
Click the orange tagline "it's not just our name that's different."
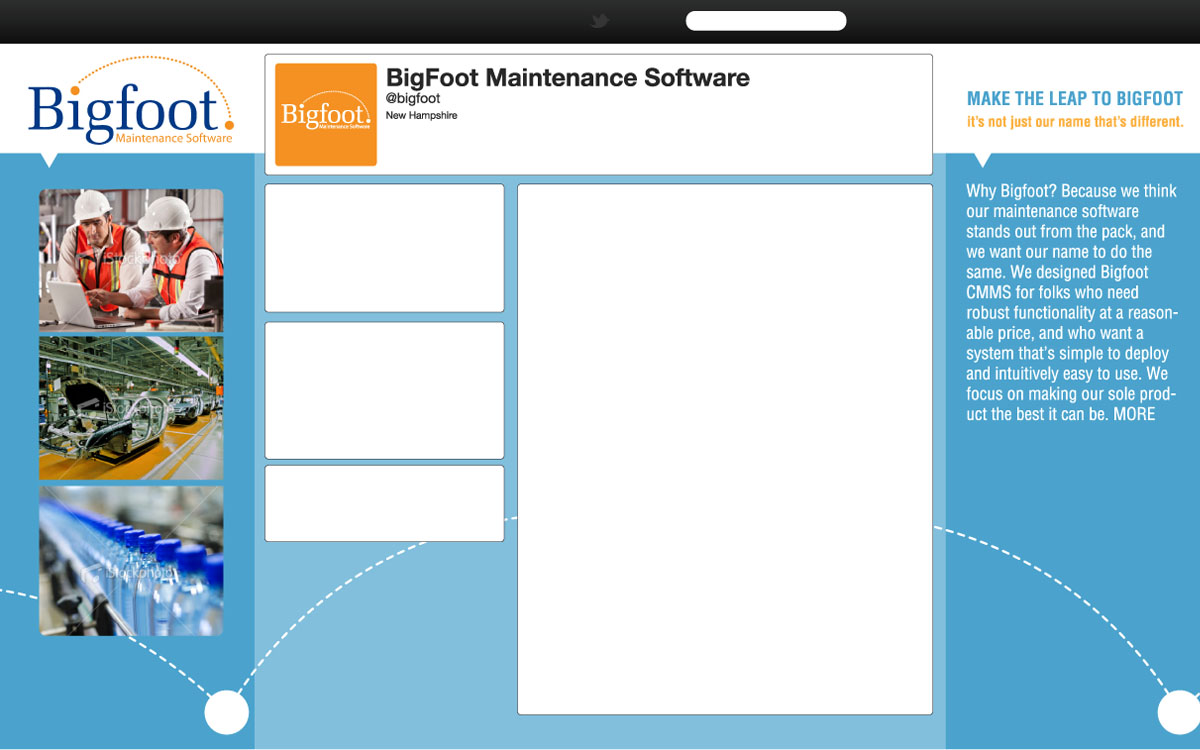click(1075, 122)
